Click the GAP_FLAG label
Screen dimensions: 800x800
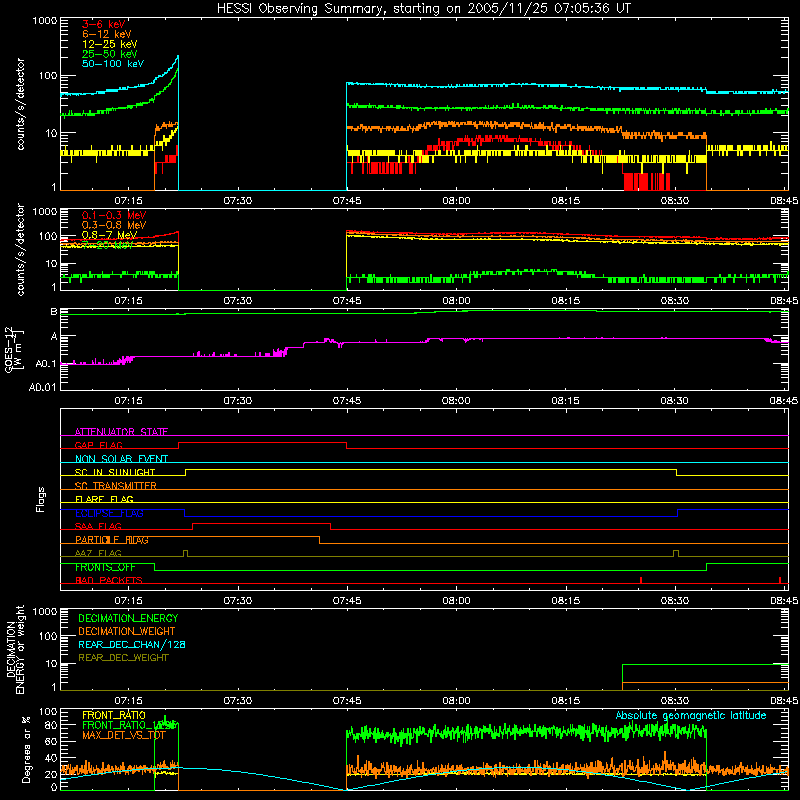pyautogui.click(x=98, y=445)
